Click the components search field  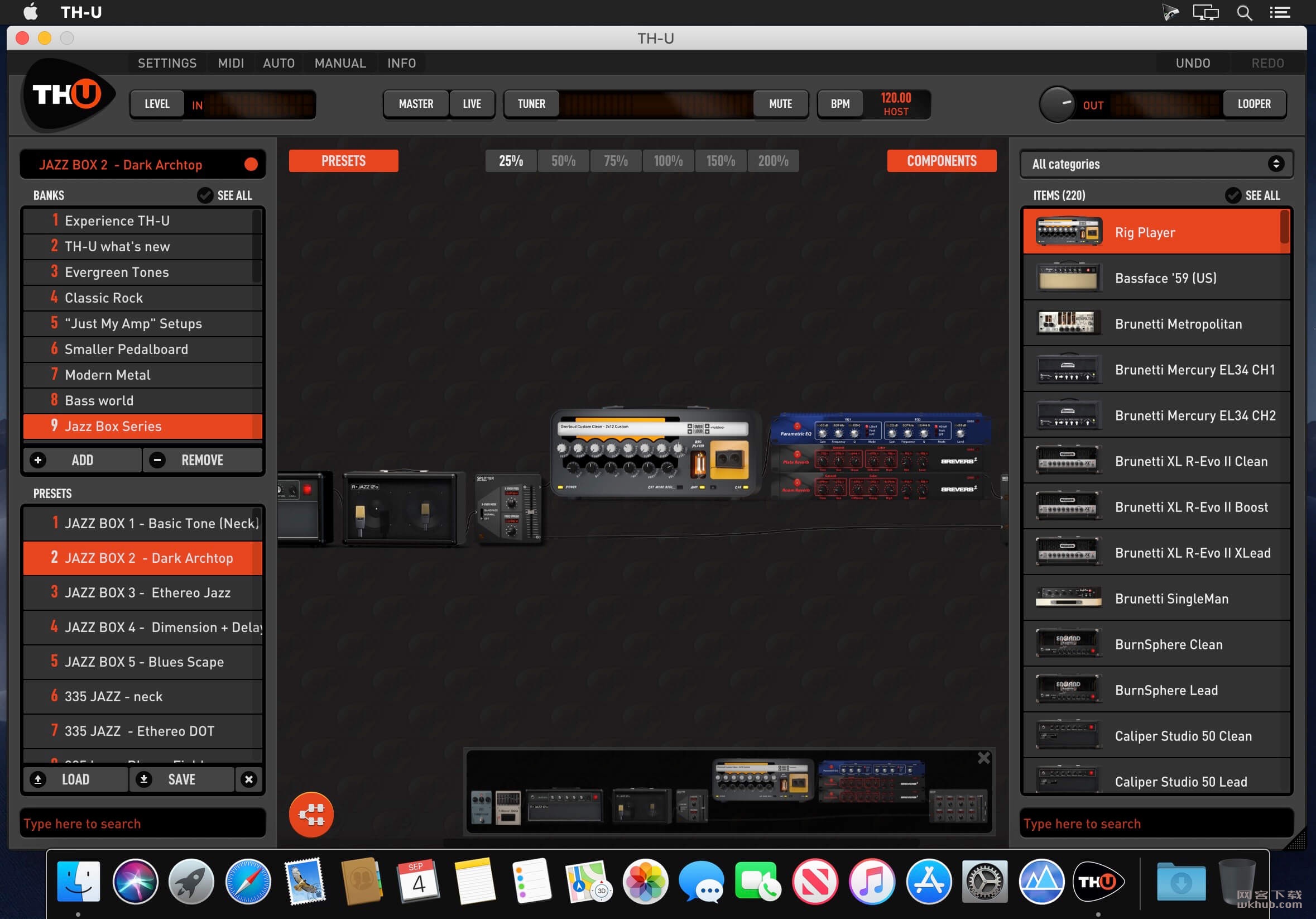(x=1156, y=824)
